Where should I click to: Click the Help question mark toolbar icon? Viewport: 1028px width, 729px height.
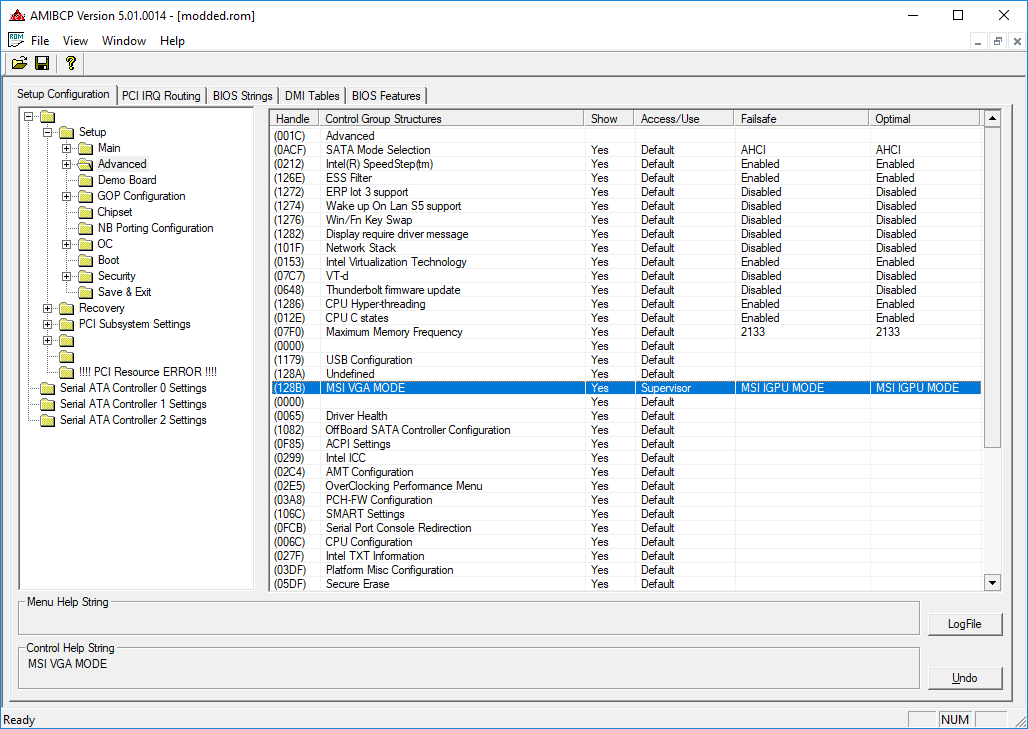71,63
